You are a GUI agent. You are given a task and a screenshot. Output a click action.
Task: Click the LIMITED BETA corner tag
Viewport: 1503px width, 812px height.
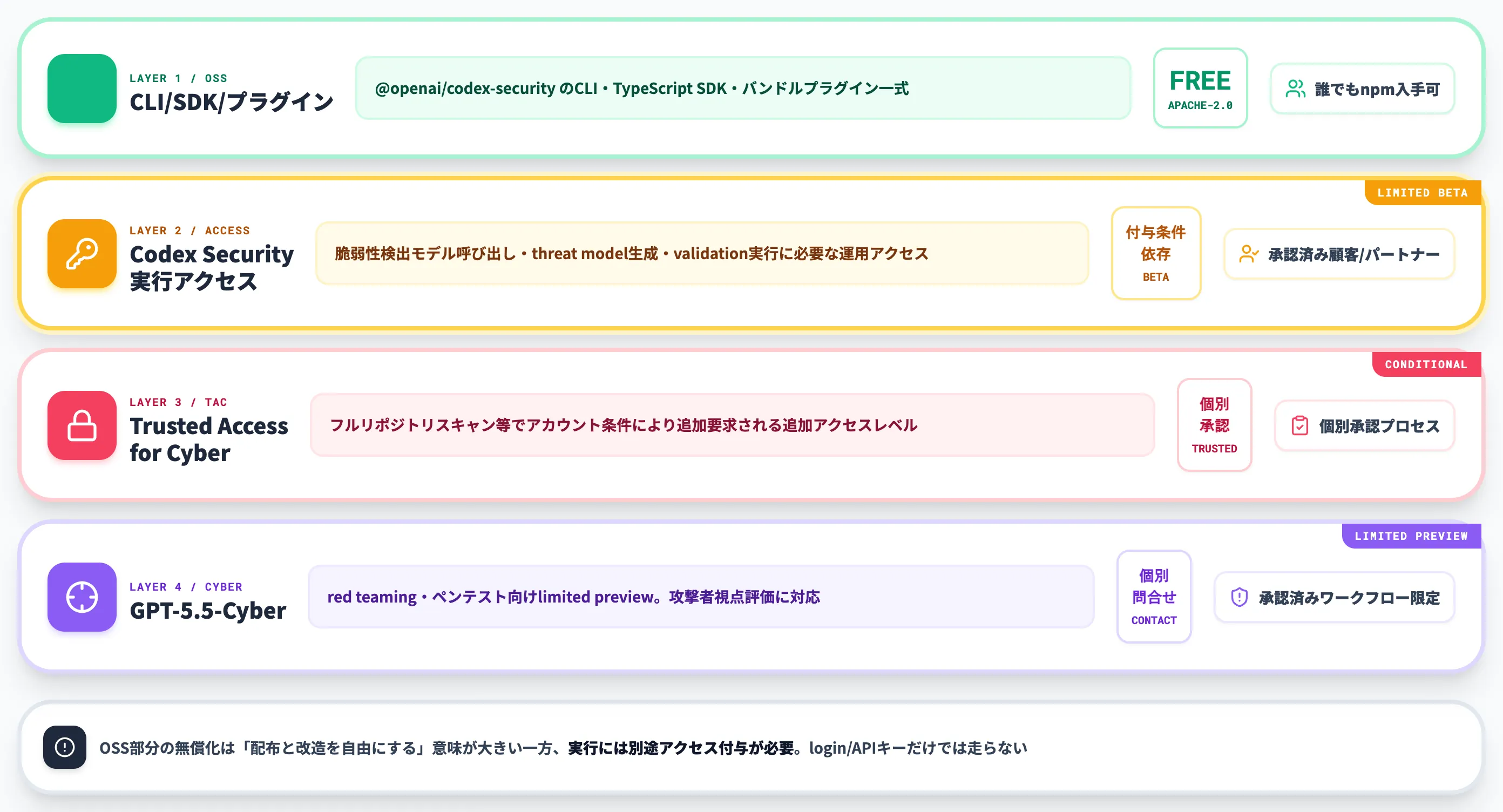point(1423,193)
